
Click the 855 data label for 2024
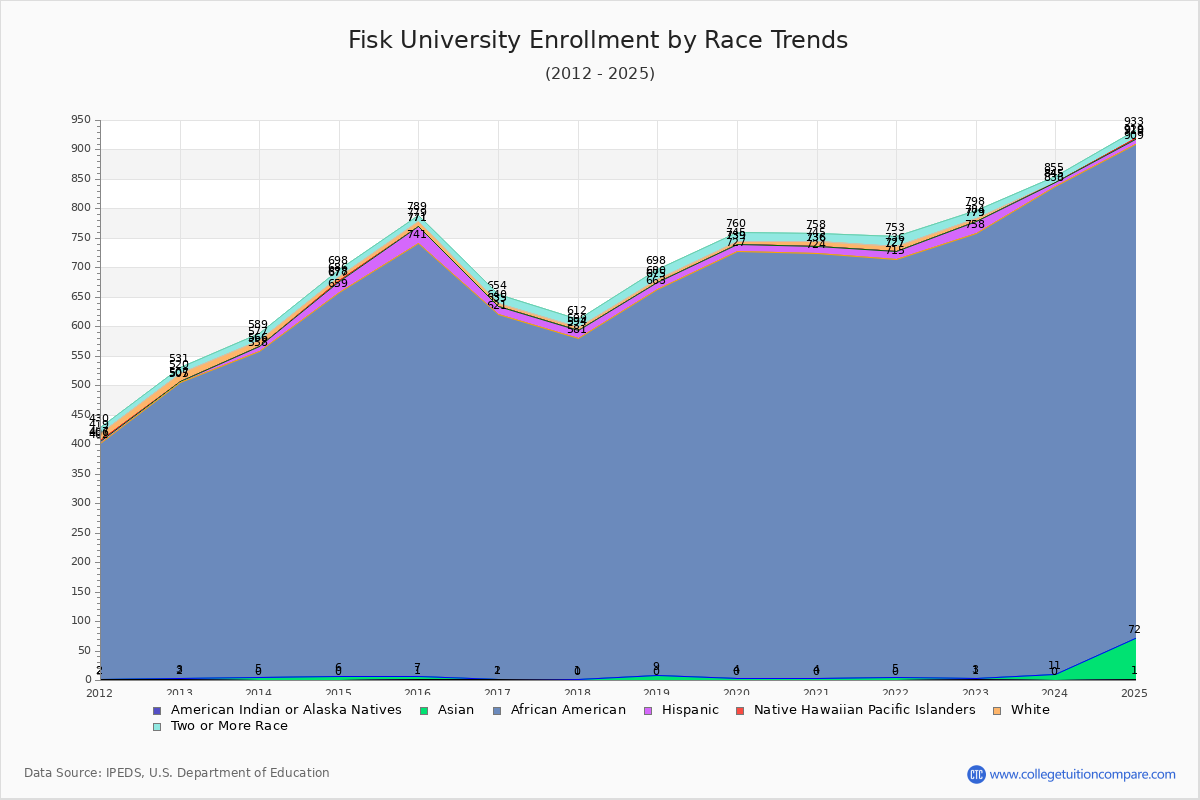coord(1054,168)
